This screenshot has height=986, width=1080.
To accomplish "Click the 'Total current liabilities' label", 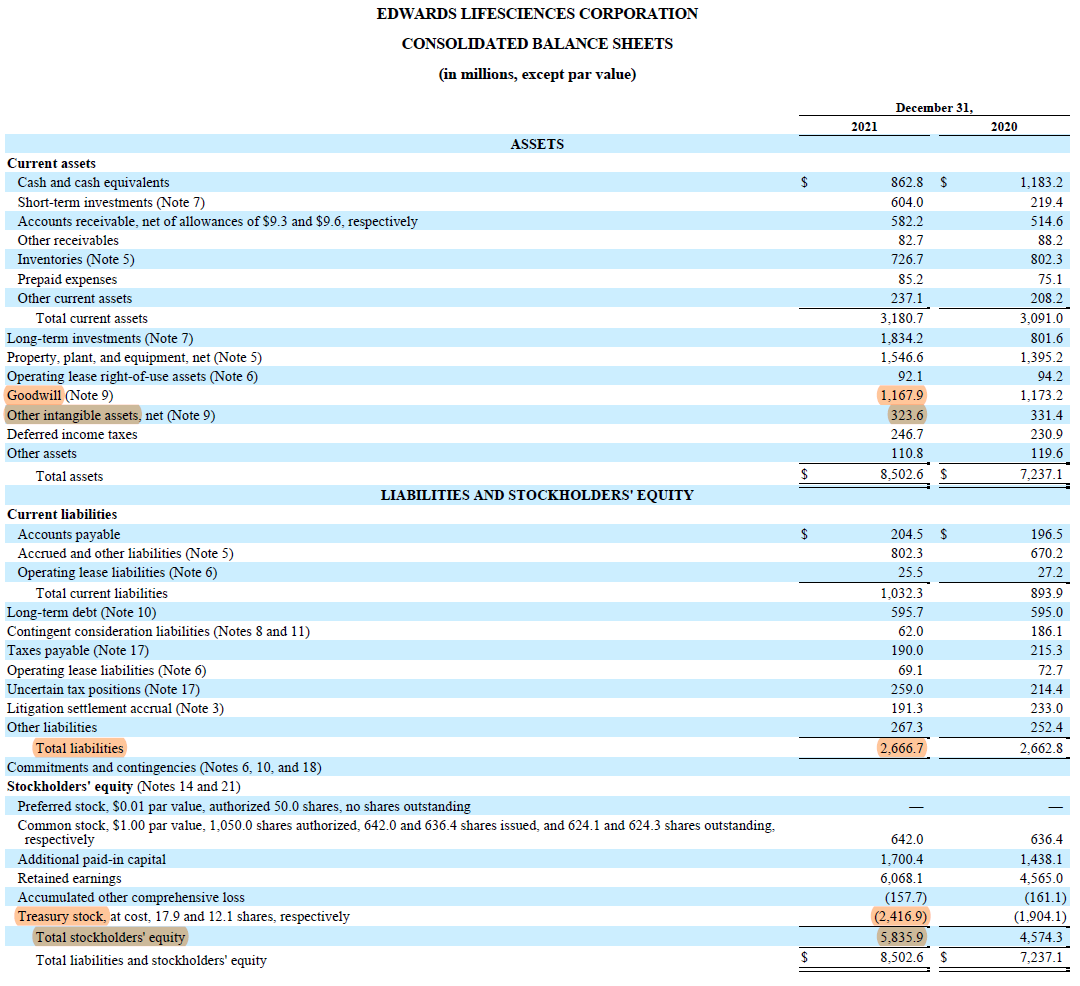I will point(101,594).
